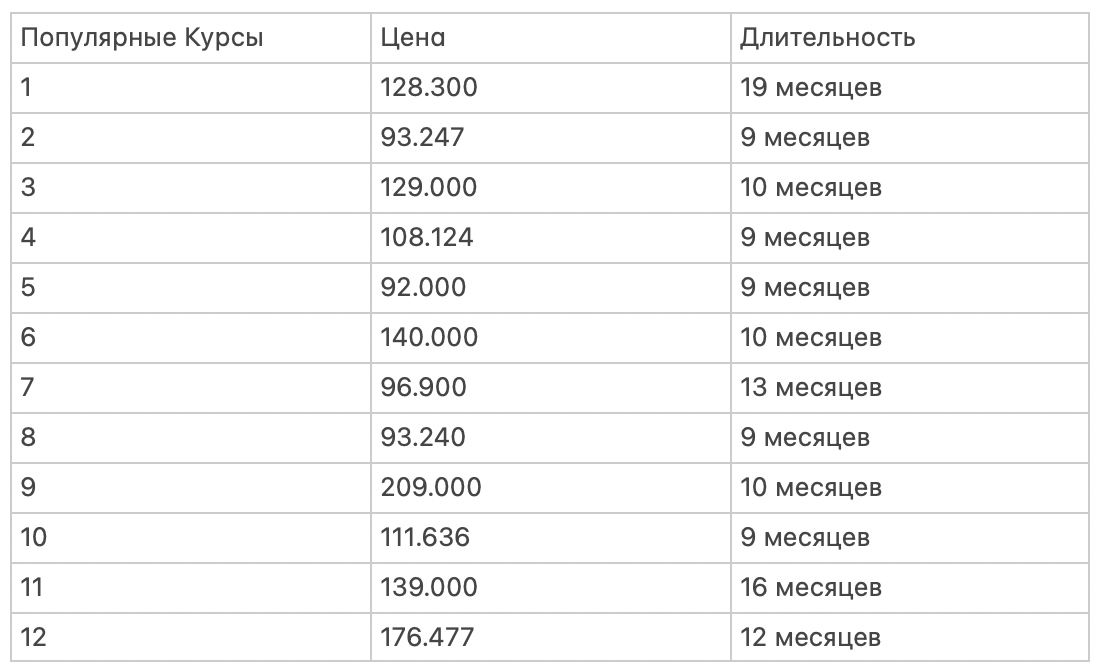Click course number 10 cell

click(34, 538)
